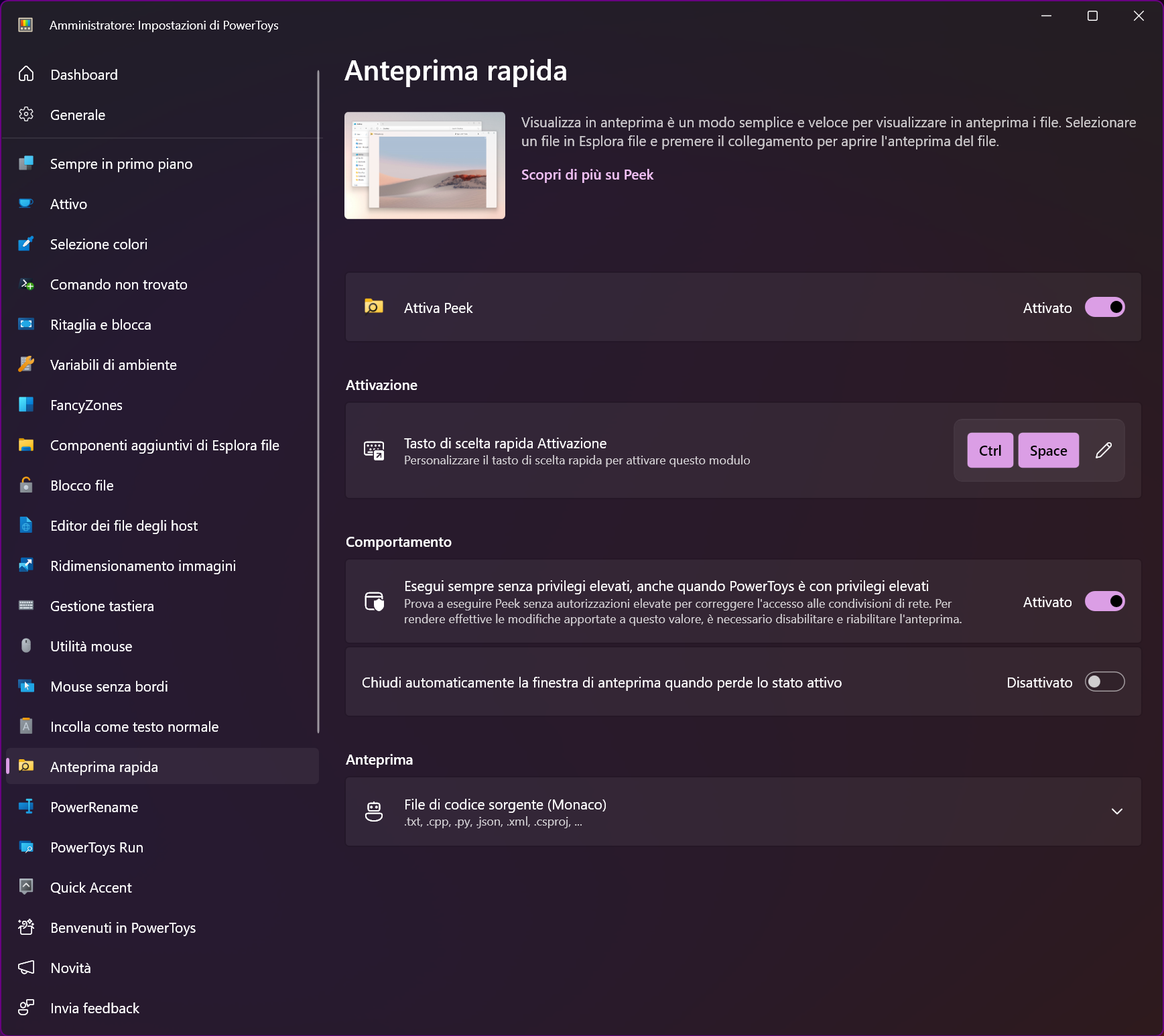The image size is (1164, 1036).
Task: Click the FancyZones icon
Action: pos(26,405)
